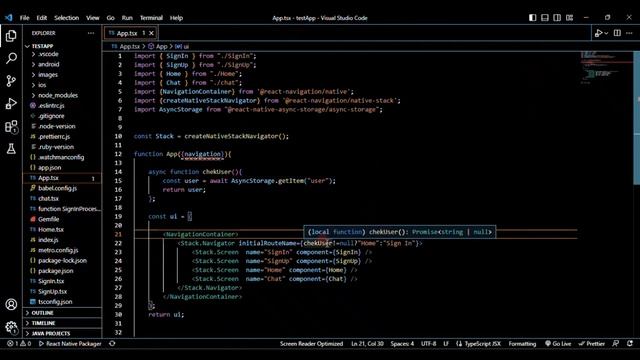Click the Go Live status button
Viewport: 640px width, 360px height.
click(x=558, y=344)
